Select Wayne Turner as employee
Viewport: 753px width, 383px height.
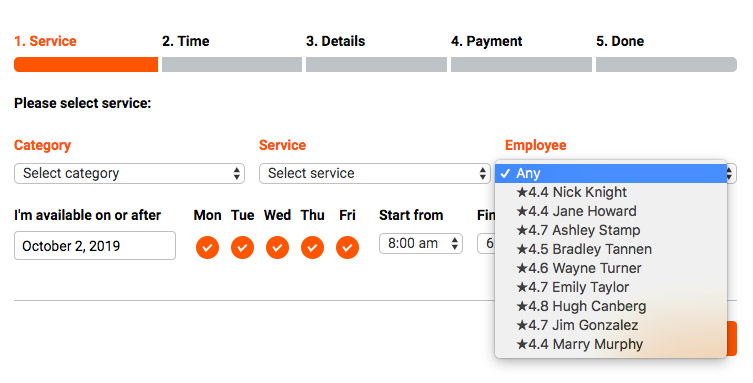pyautogui.click(x=611, y=268)
